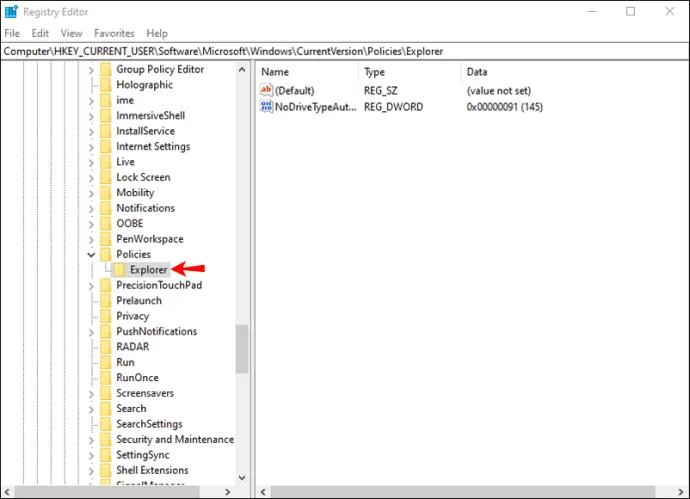The height and width of the screenshot is (499, 690).
Task: Expand the Screensavers key
Action: [91, 394]
